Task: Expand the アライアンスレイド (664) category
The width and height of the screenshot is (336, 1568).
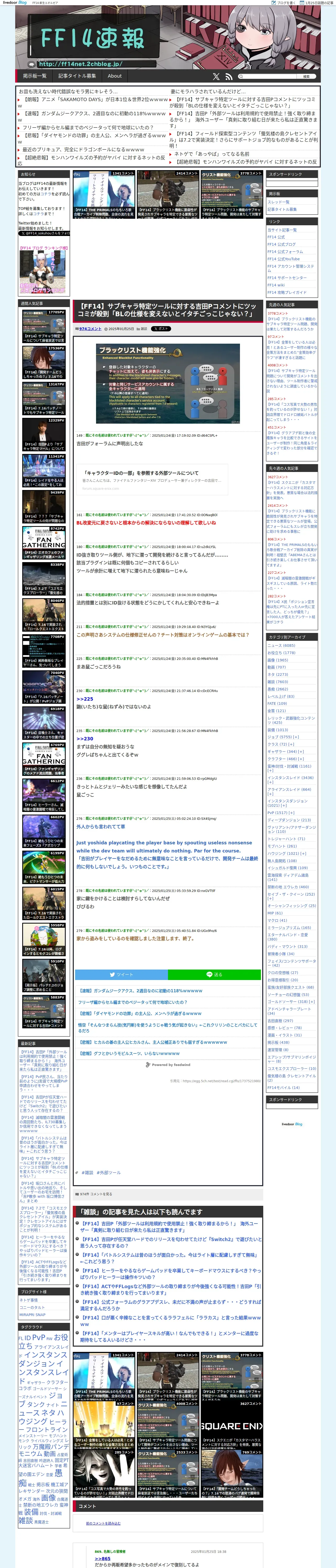Action: 289,791
